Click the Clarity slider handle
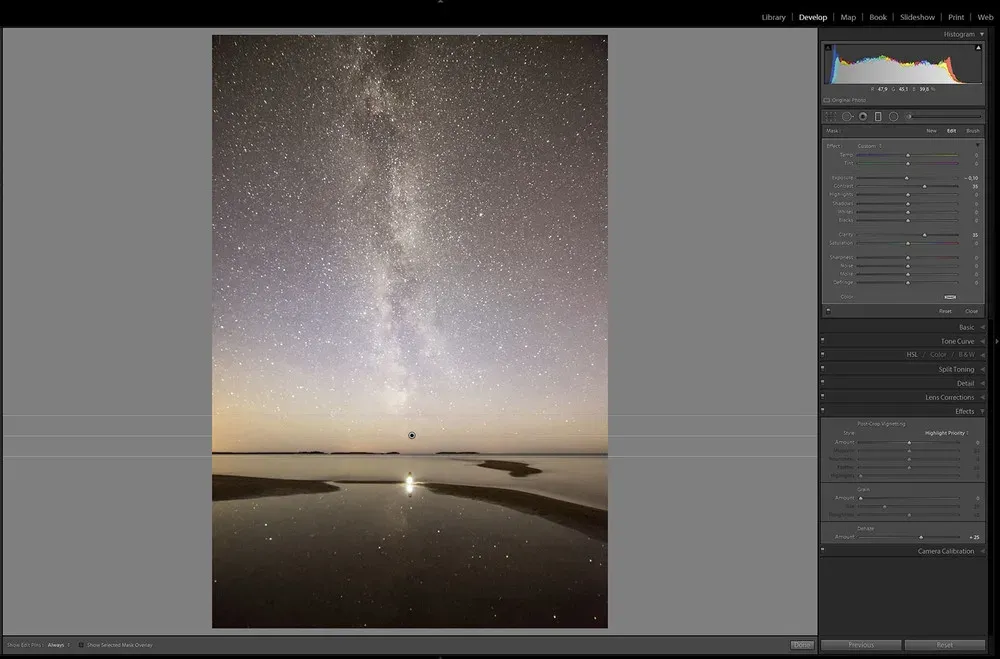The image size is (1000, 659). 925,235
